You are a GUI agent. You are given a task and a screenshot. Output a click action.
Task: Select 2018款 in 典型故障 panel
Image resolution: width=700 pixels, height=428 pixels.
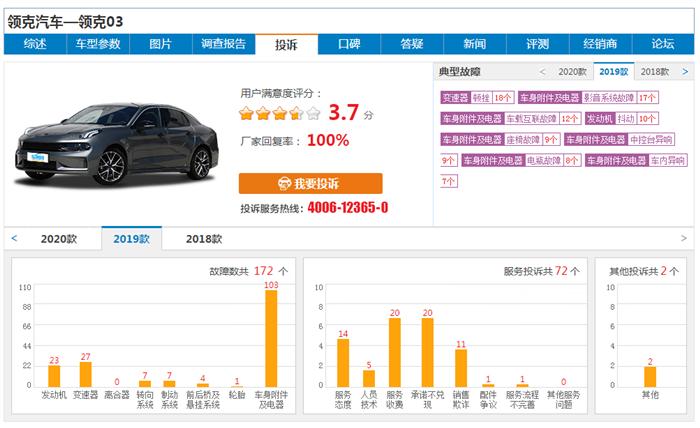(655, 72)
